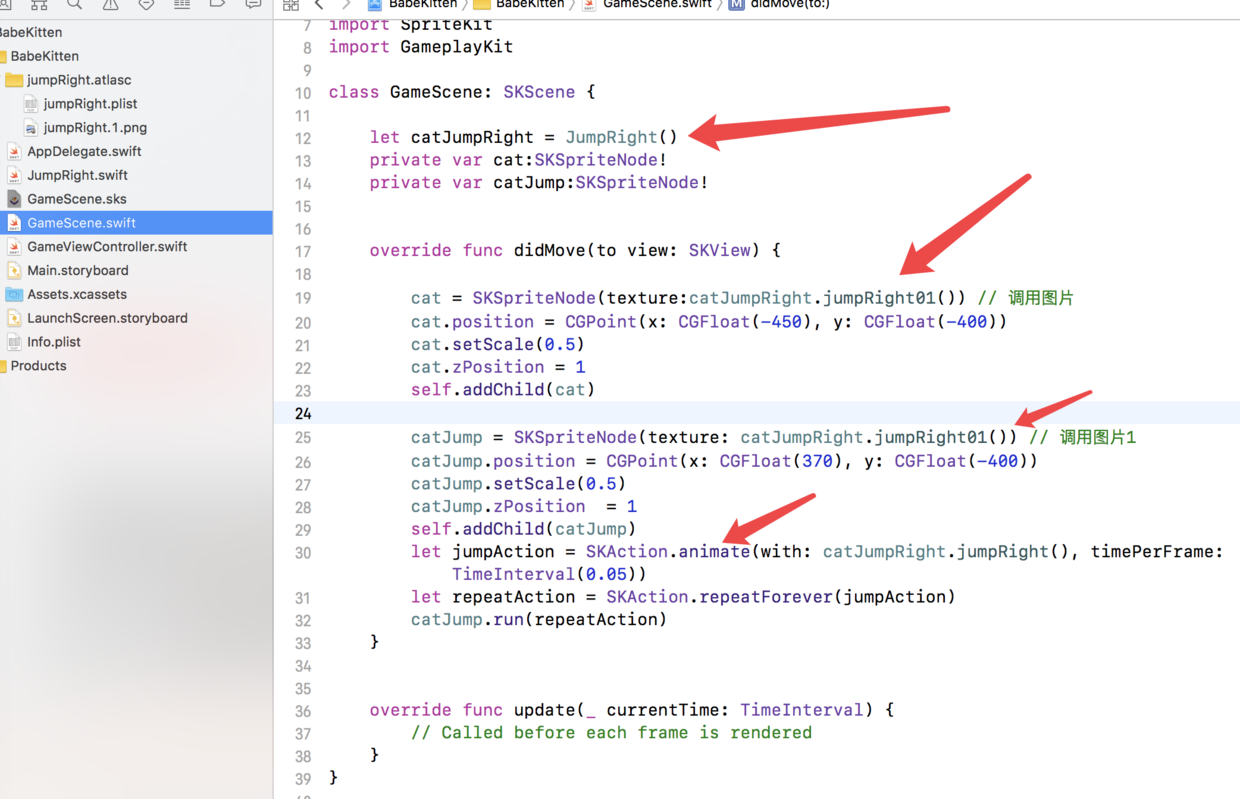
Task: Open the related items grid menu
Action: point(291,4)
